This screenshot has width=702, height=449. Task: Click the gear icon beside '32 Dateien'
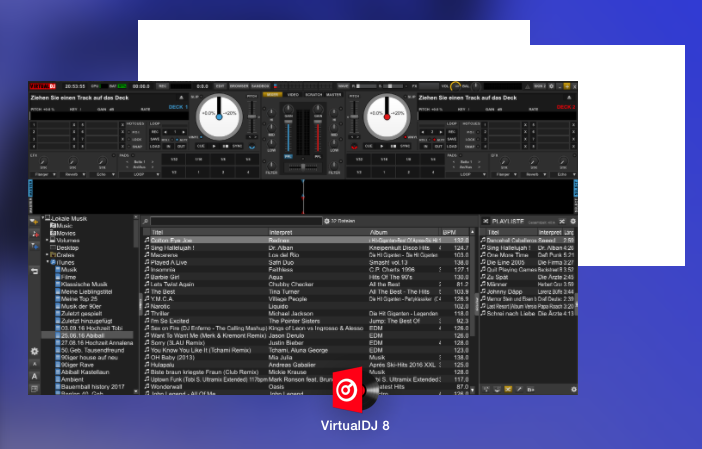tap(327, 221)
